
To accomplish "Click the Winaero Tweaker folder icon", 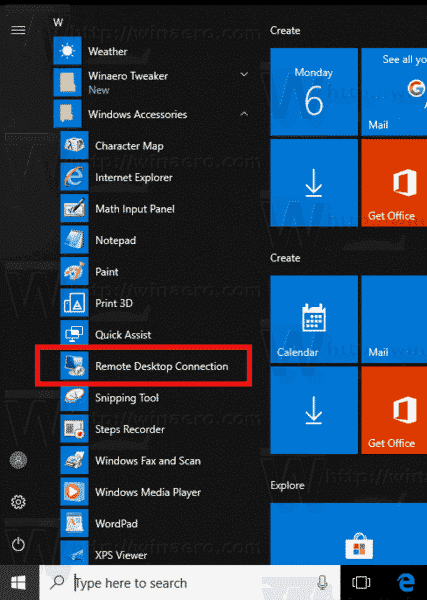I will coord(67,82).
